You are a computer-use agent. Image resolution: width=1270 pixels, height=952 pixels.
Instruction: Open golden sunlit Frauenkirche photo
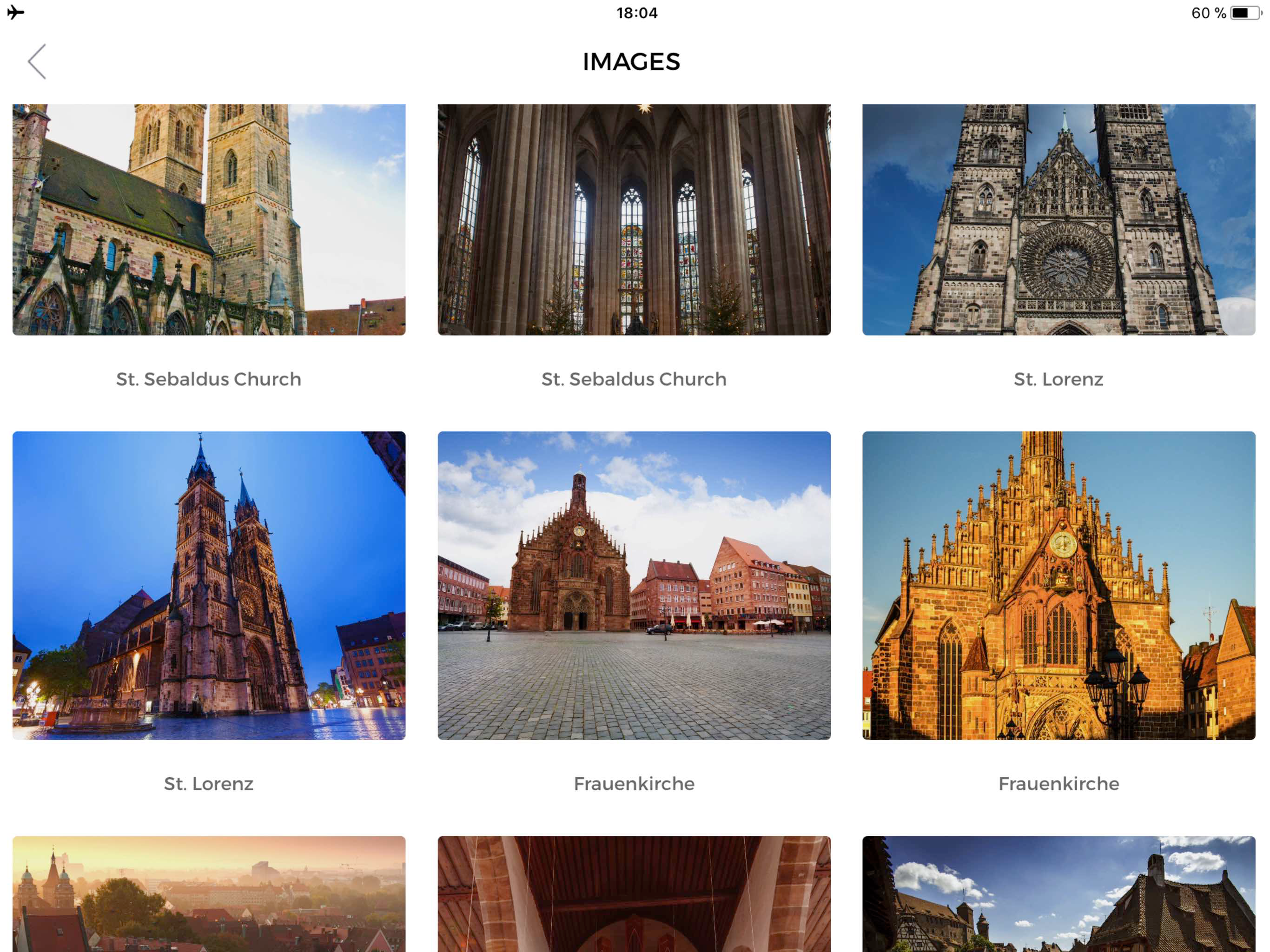coord(1058,585)
